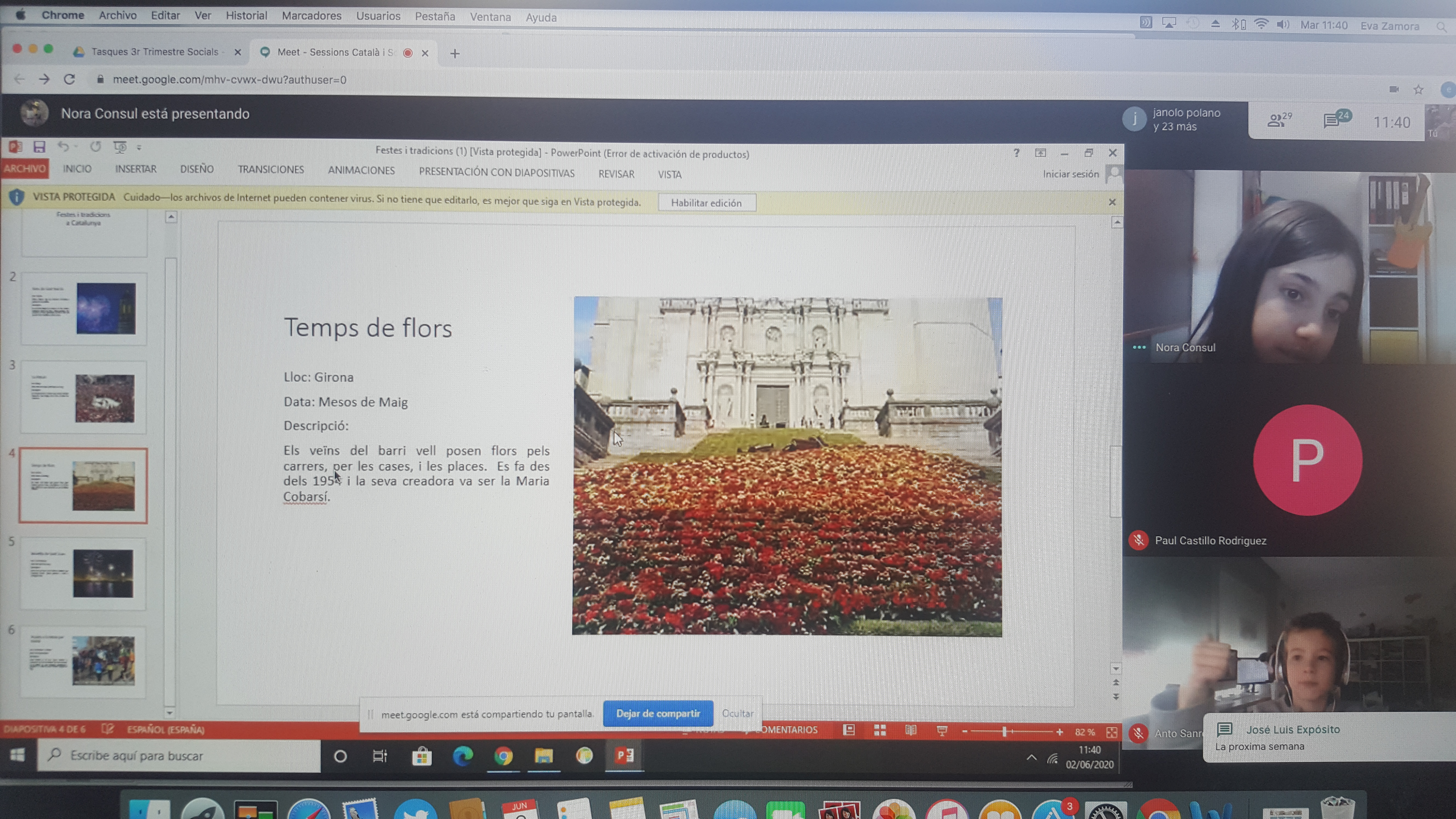Viewport: 1456px width, 819px height.
Task: Open Microsoft Store on taskbar
Action: pyautogui.click(x=422, y=756)
